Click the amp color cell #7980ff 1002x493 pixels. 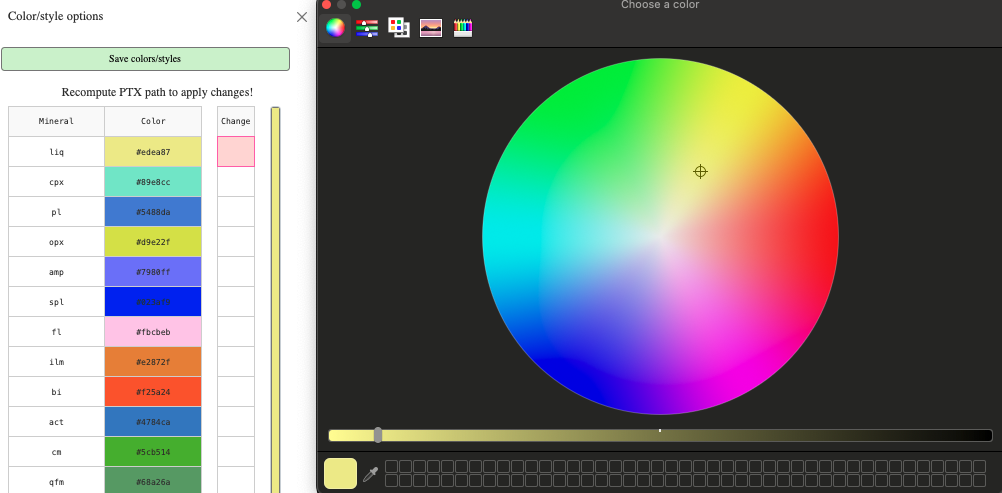(x=153, y=272)
